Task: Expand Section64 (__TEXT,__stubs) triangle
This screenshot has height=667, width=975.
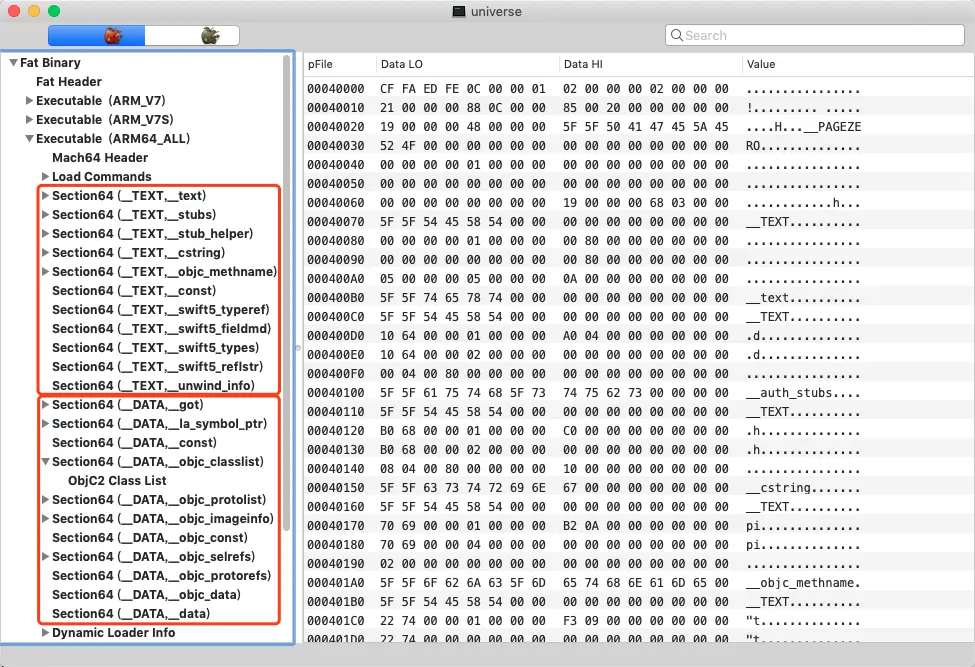Action: pyautogui.click(x=45, y=214)
